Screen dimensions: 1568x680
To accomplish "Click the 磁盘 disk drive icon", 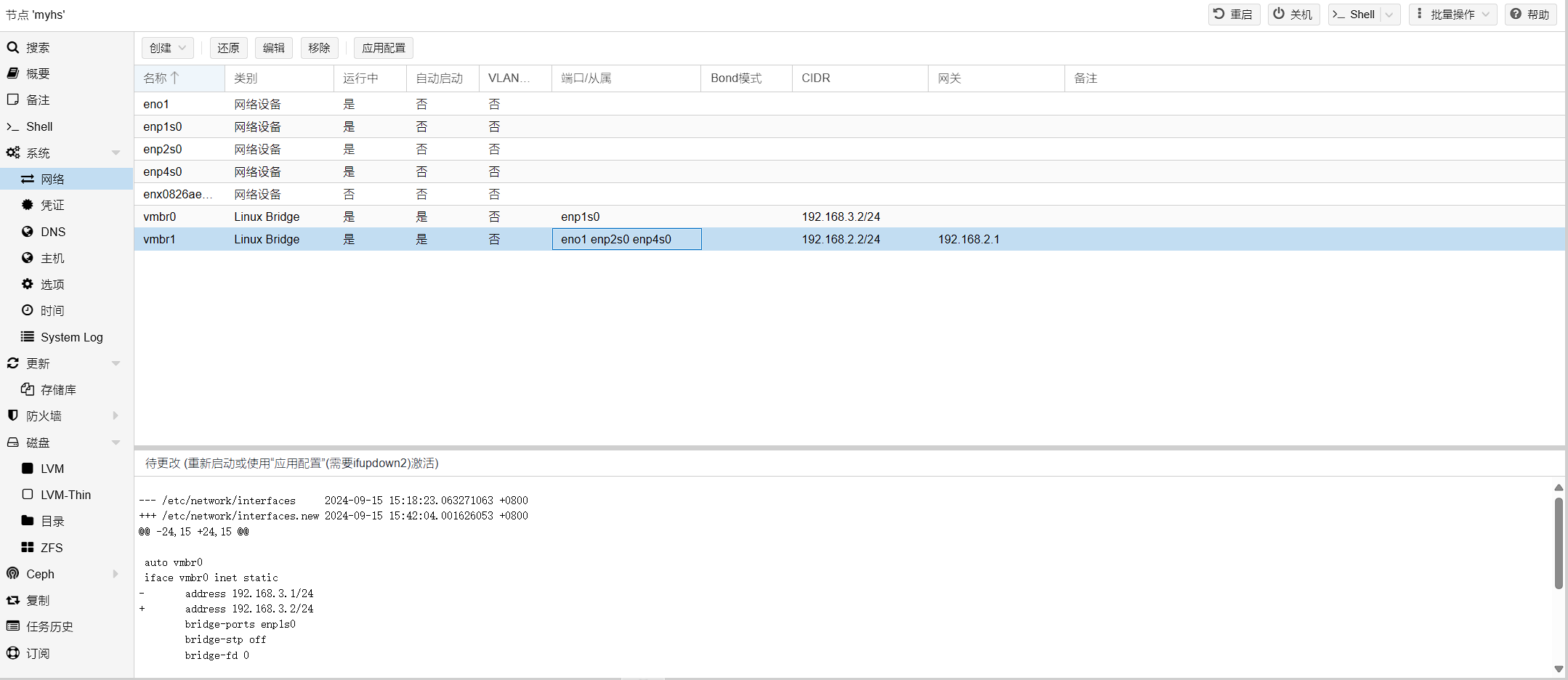I will click(x=12, y=442).
